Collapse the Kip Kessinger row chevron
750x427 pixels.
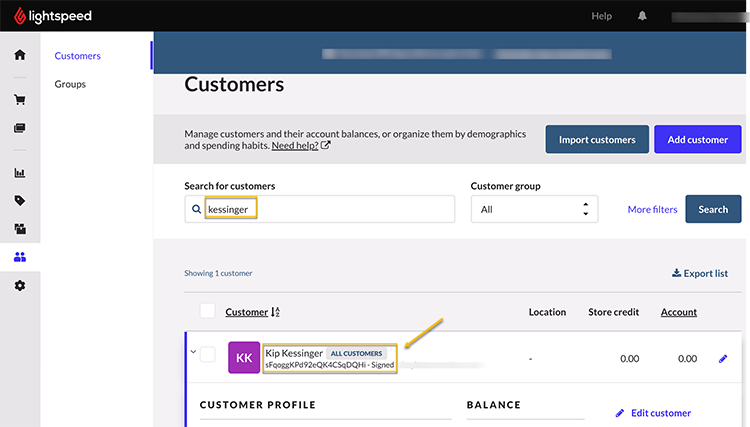[191, 352]
